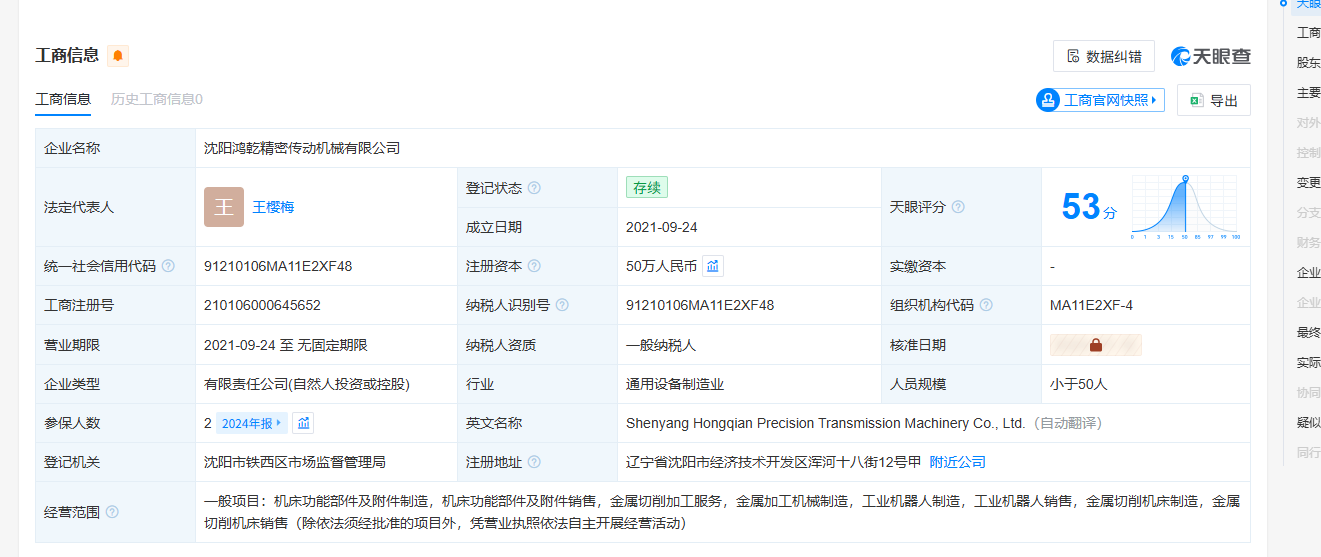Click help icon next to 纳税人识别号
The height and width of the screenshot is (557, 1321).
(x=562, y=305)
